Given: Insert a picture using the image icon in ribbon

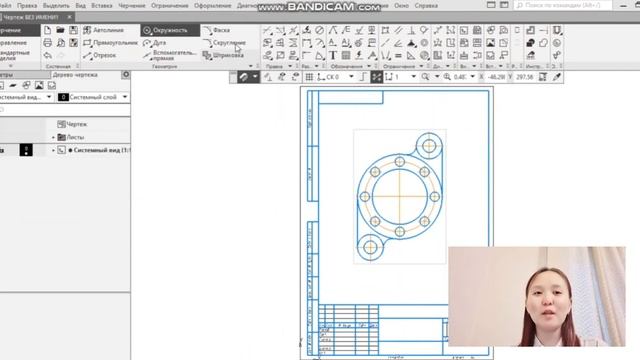Looking at the screenshot, I should [490, 43].
